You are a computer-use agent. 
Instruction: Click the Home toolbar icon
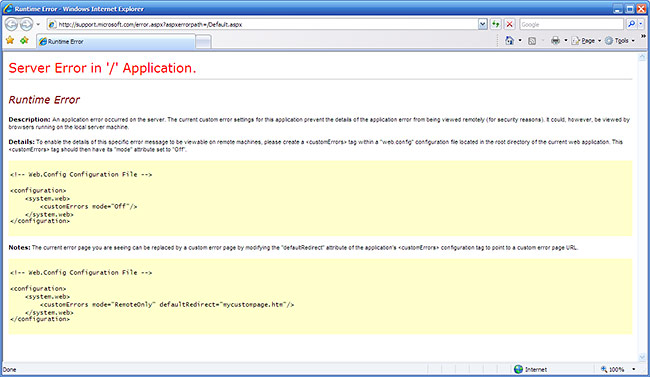point(509,40)
